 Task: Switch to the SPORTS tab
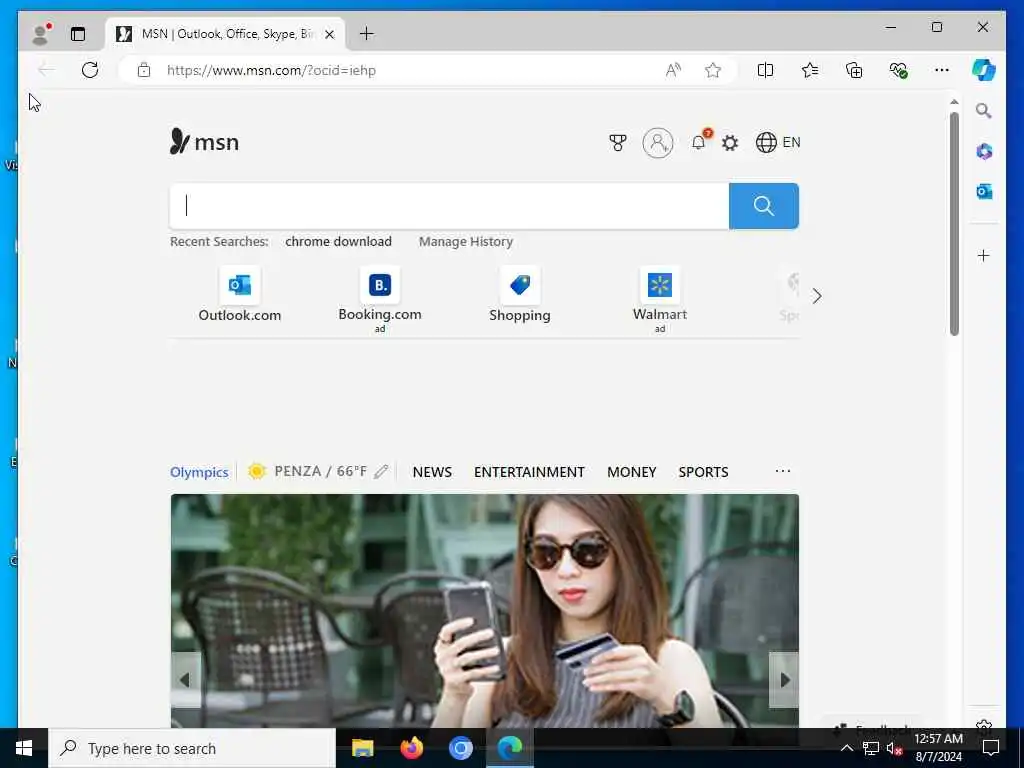[x=703, y=472]
